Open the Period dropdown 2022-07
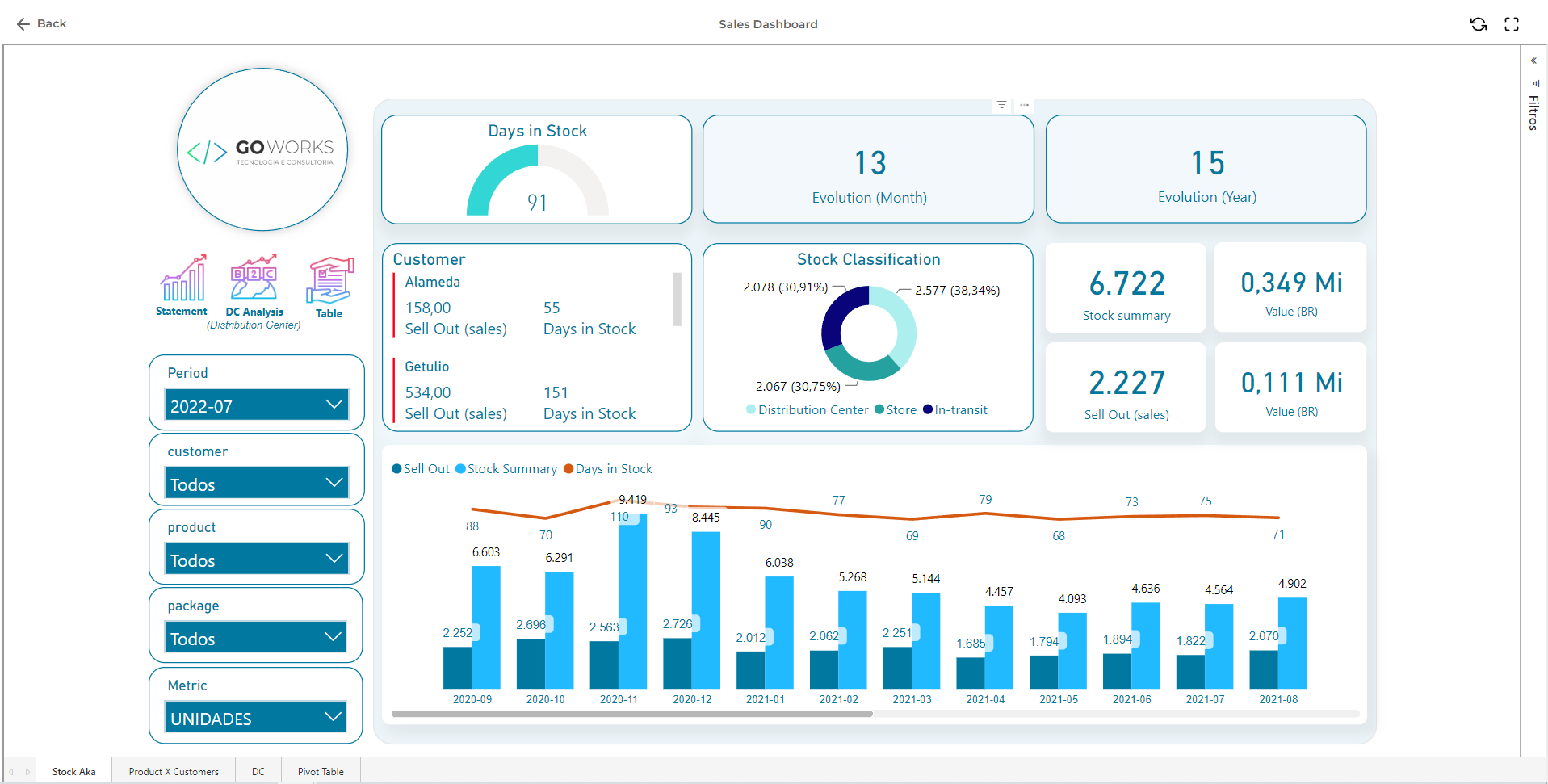Screen dimensions: 1548x784 [257, 405]
